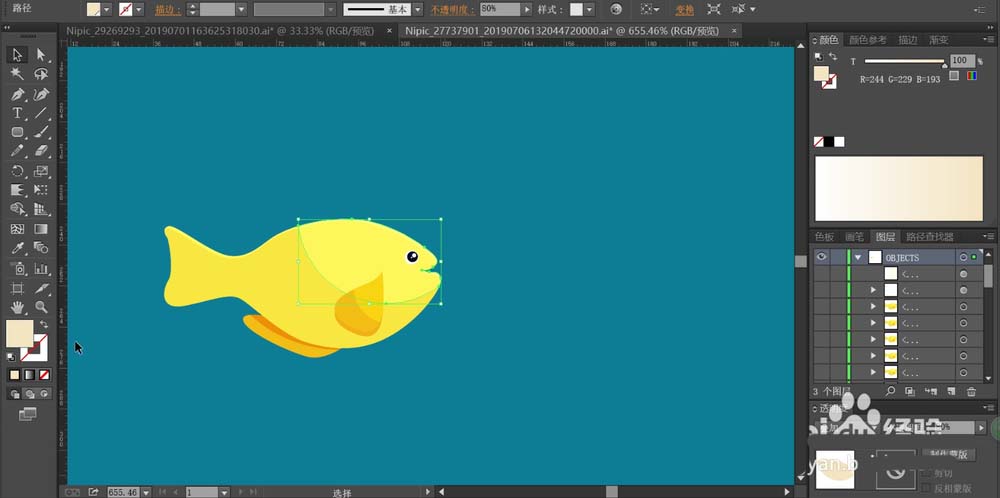Select the Hand tool
Viewport: 1000px width, 498px height.
(x=17, y=307)
